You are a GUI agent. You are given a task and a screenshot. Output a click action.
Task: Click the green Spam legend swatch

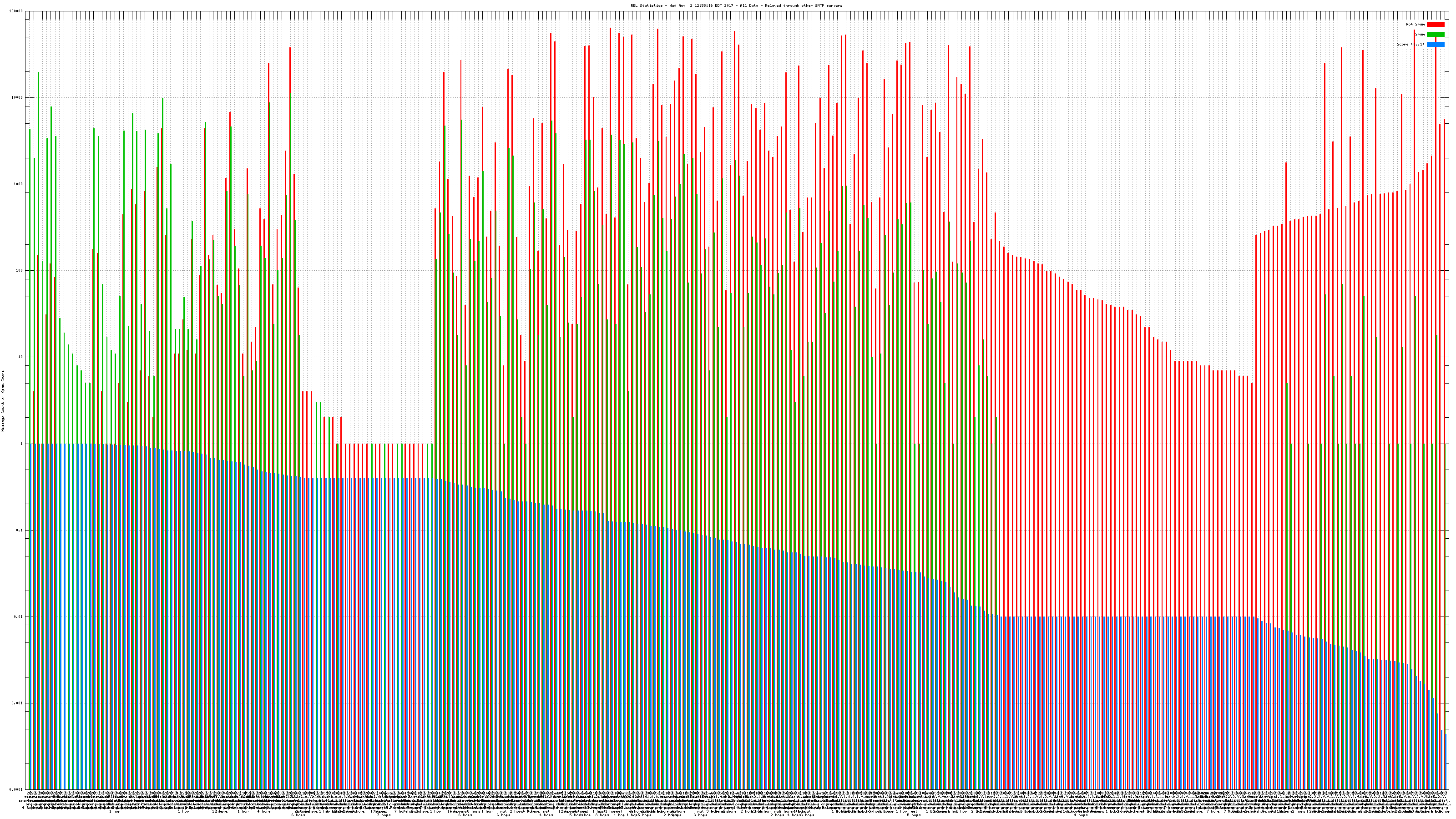pyautogui.click(x=1435, y=35)
